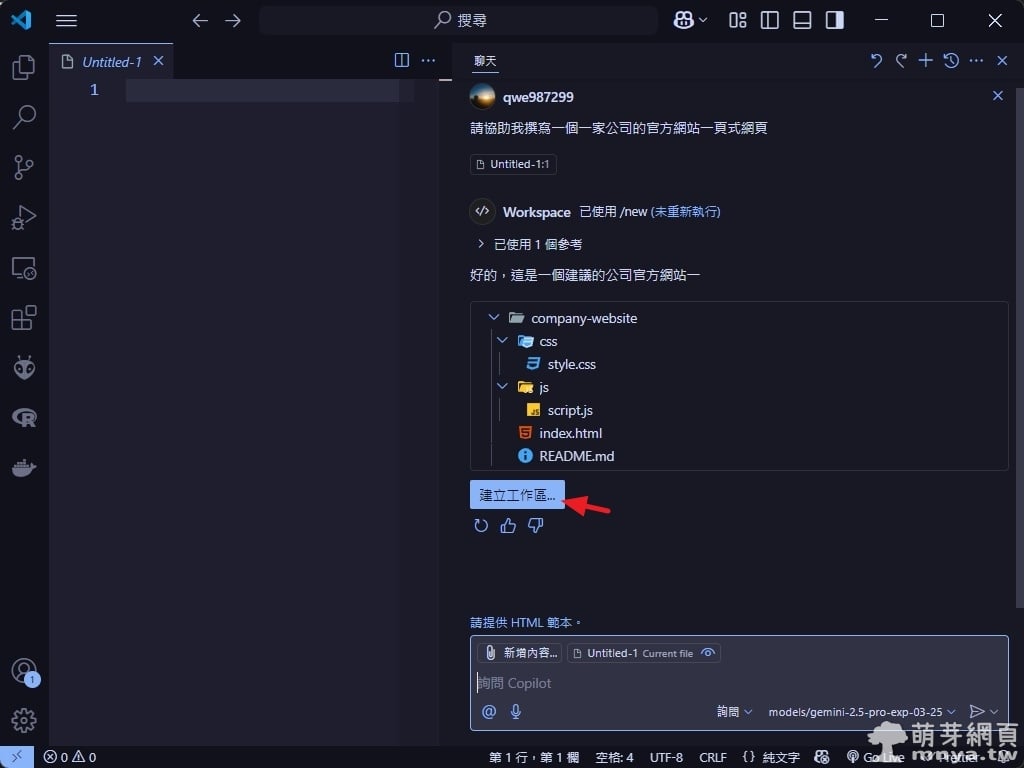Image resolution: width=1024 pixels, height=768 pixels.
Task: Open the gemini-2.5-pro model dropdown
Action: pyautogui.click(x=862, y=712)
